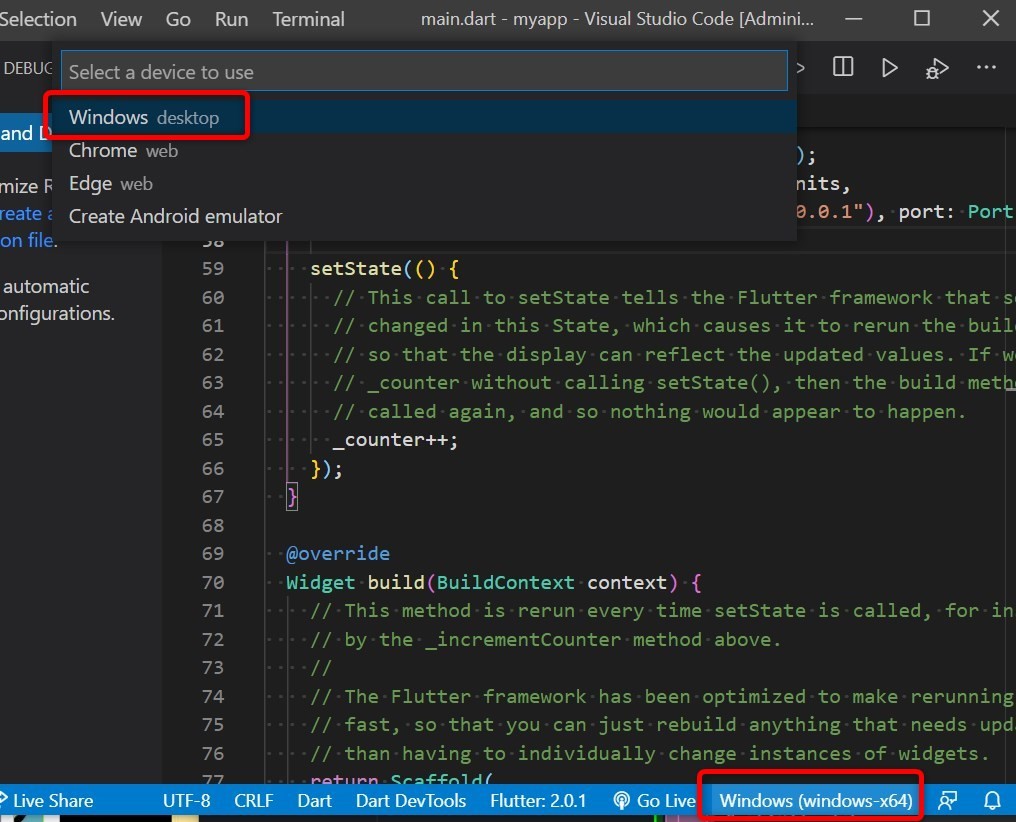1016x822 pixels.
Task: Change UTF-8 file encoding
Action: [187, 801]
